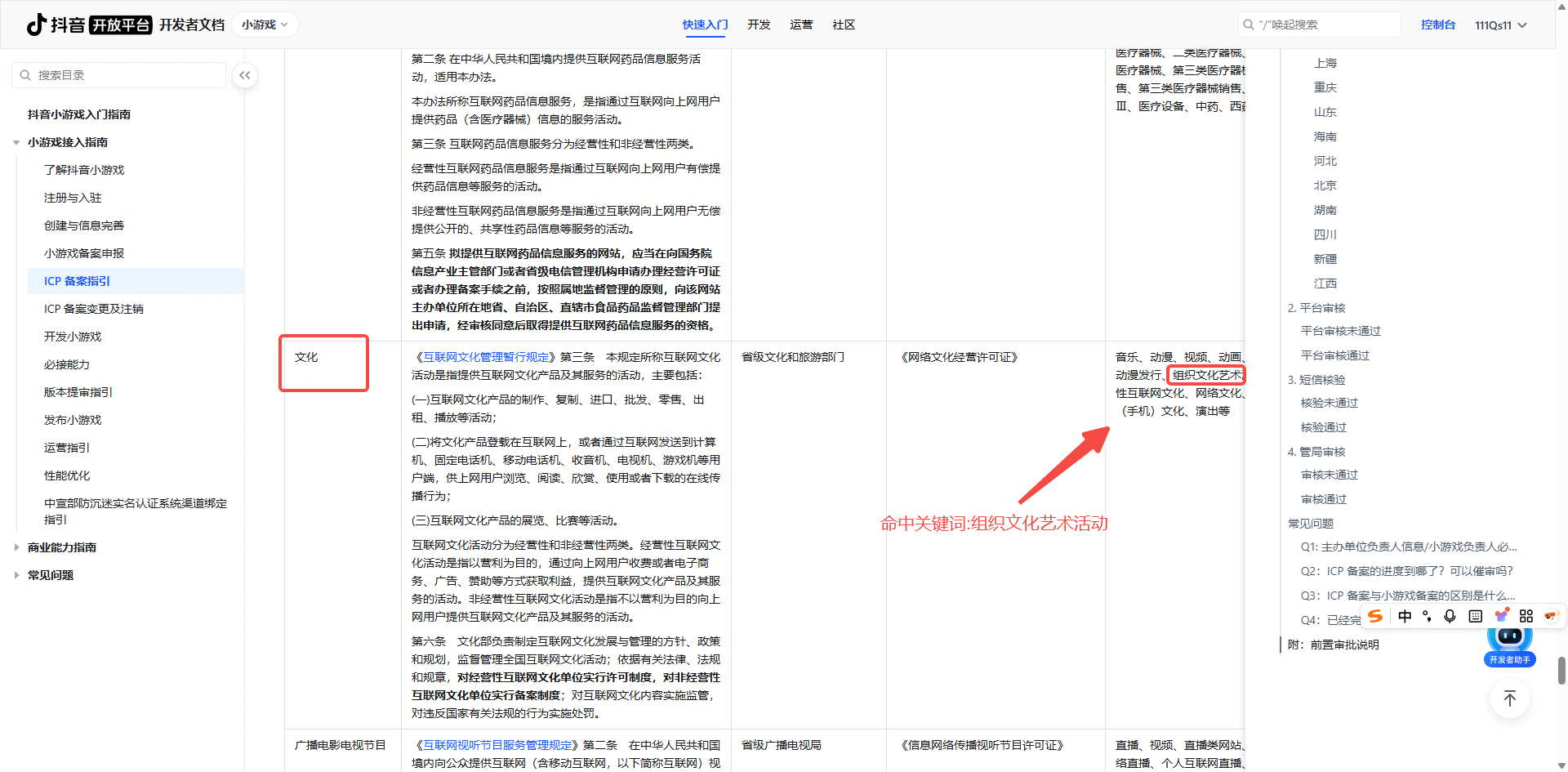The width and height of the screenshot is (1568, 772).
Task: Go to the 控制台 console link
Action: click(1437, 25)
